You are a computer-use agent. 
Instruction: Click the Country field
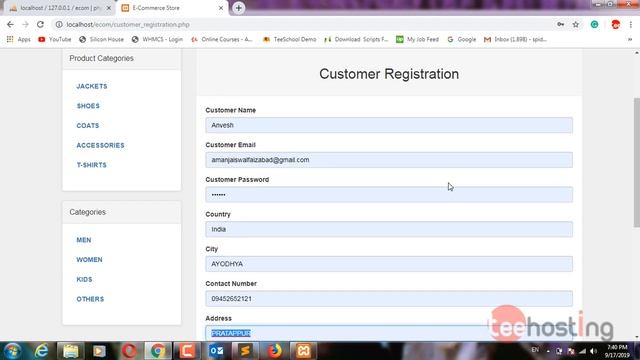[x=389, y=229]
